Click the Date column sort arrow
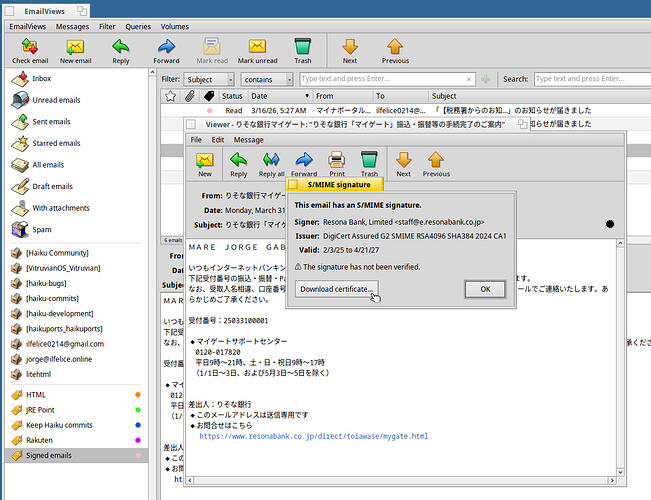Image resolution: width=651 pixels, height=500 pixels. (307, 96)
